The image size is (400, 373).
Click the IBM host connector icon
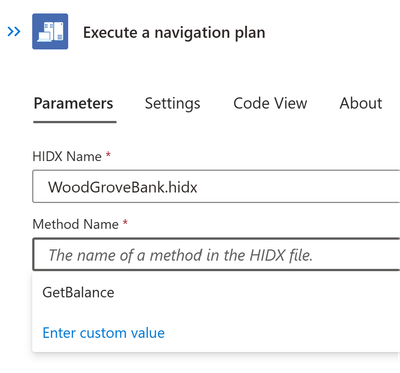click(x=50, y=31)
